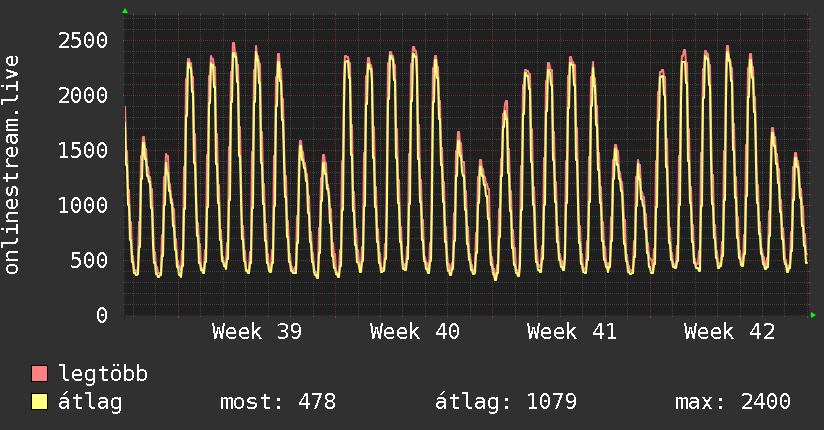Screen dimensions: 824x430
Task: Click the 'Week 41' axis label
Action: (x=572, y=332)
